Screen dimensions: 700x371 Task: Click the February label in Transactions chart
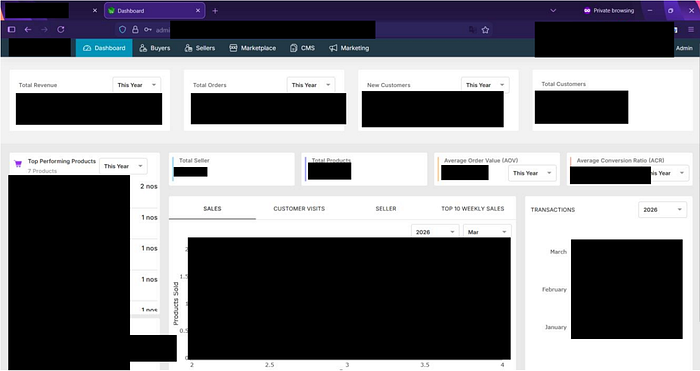pyautogui.click(x=554, y=290)
